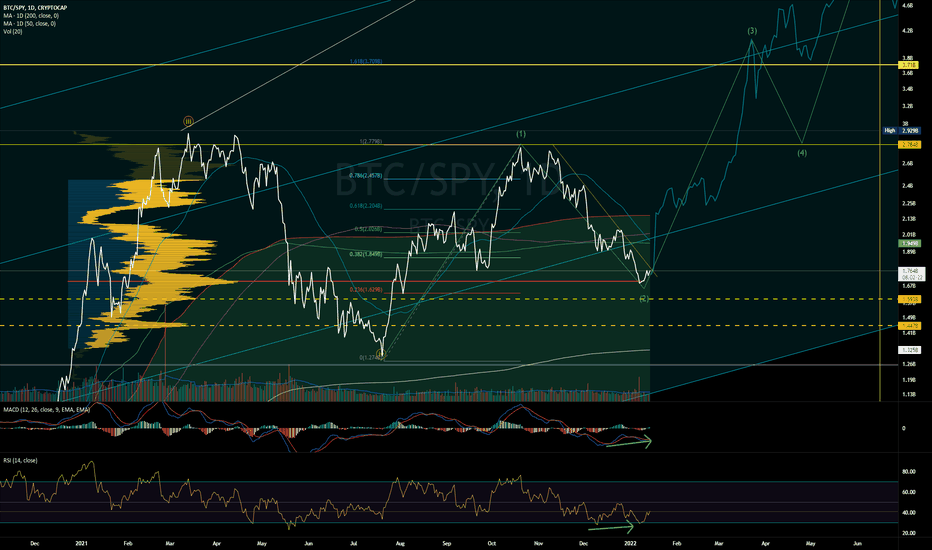Click the 1.618 Fibonacci extension level label
This screenshot has height=550, width=932.
click(366, 61)
